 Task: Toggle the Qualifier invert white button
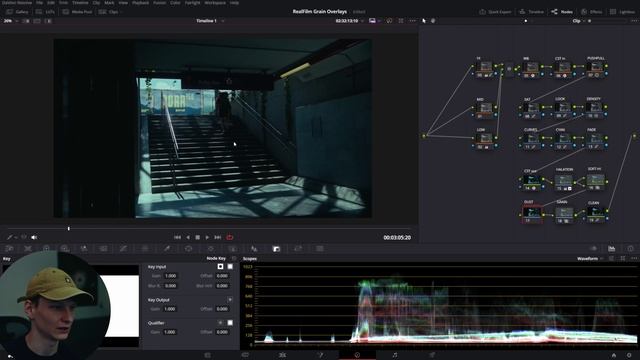[230, 322]
